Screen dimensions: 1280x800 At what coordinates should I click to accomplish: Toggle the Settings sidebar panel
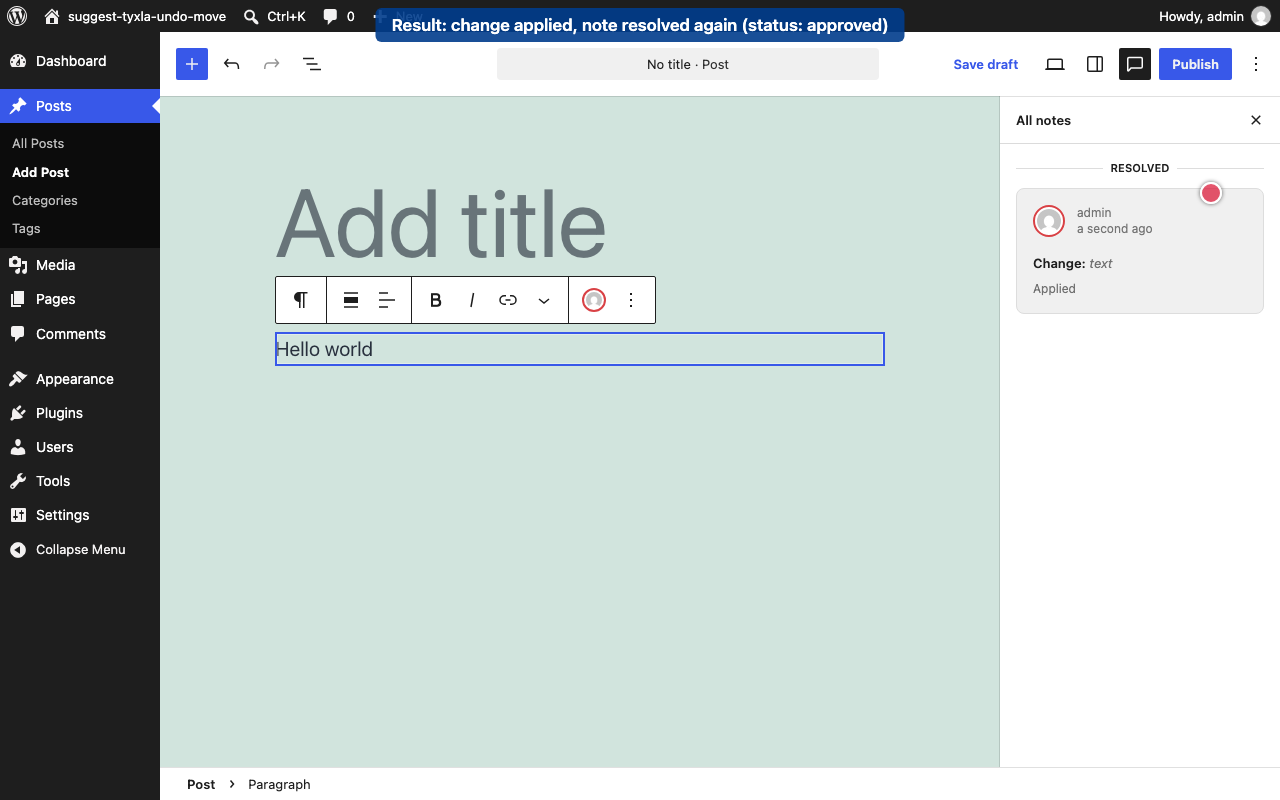1095,64
